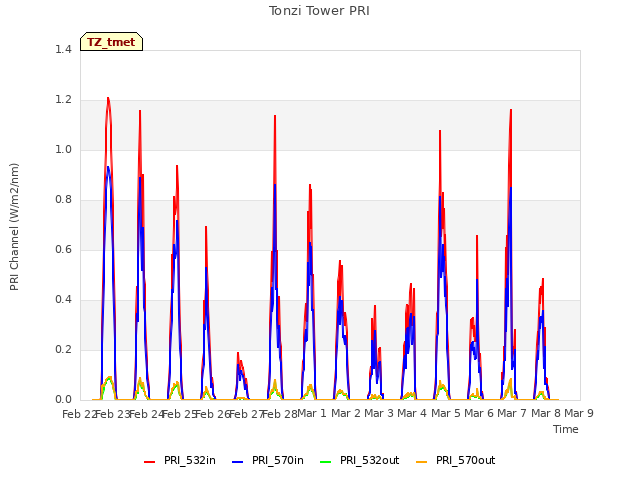
Task: Click the 0.8 y-axis tick label
Action: tap(63, 200)
